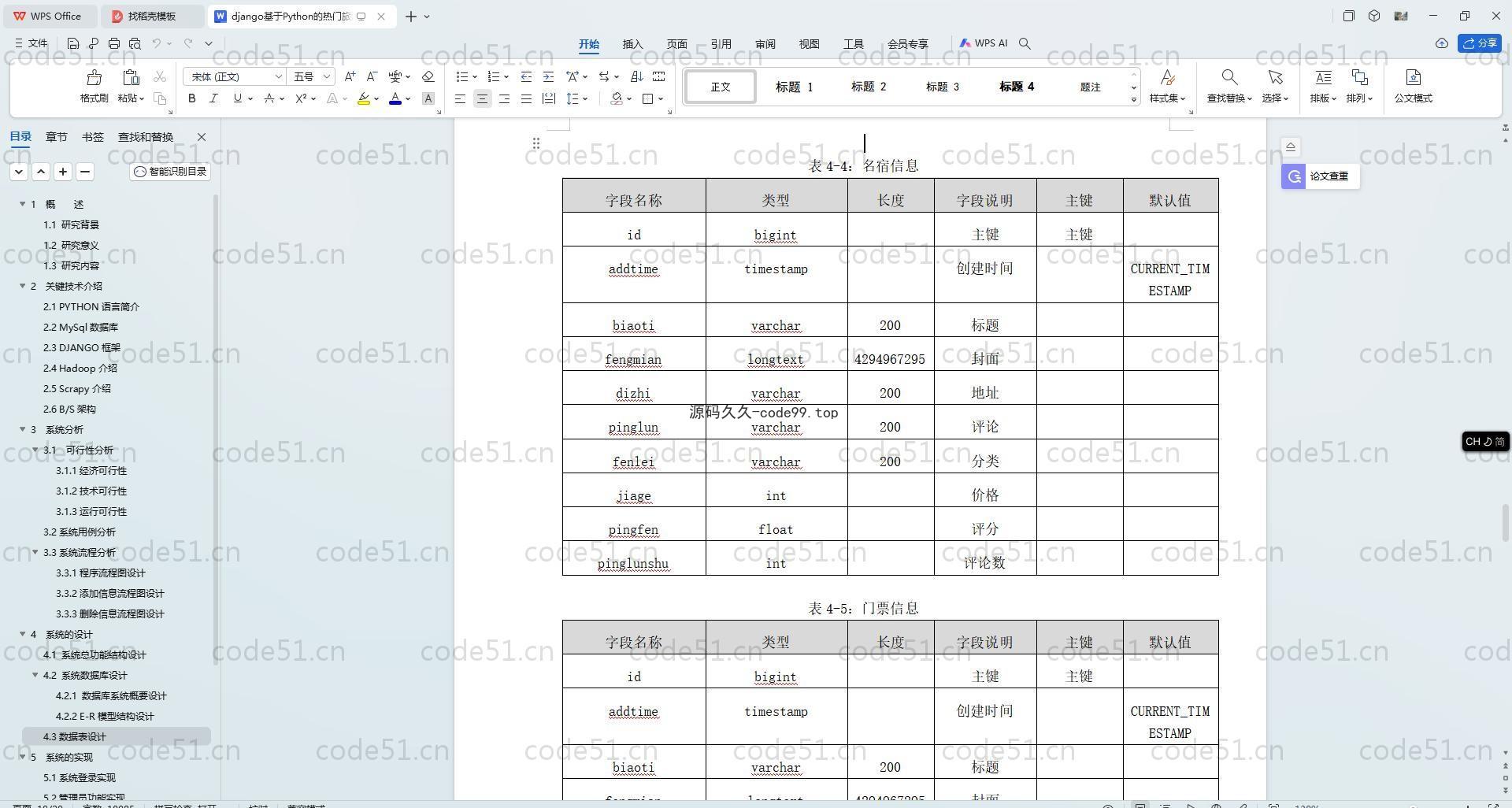Switch to the 书签 navigation tab
1512x808 pixels.
click(x=92, y=137)
